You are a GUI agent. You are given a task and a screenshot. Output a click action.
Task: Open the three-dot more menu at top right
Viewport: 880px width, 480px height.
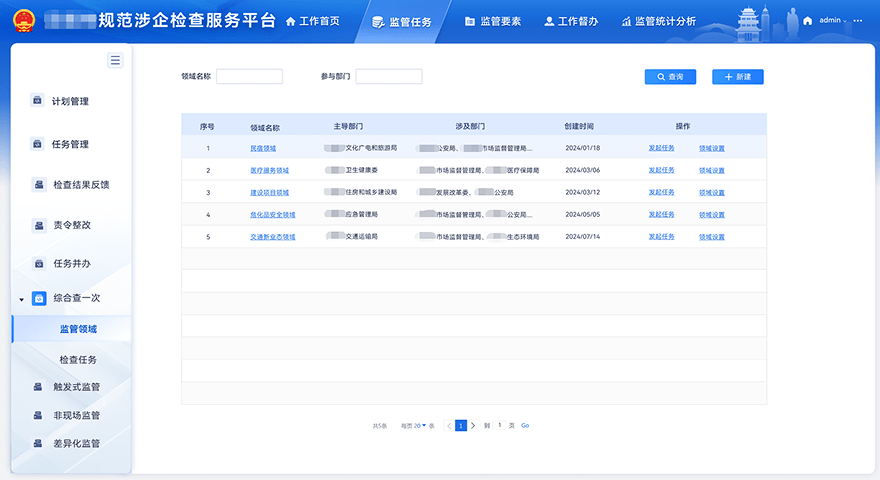pyautogui.click(x=858, y=21)
